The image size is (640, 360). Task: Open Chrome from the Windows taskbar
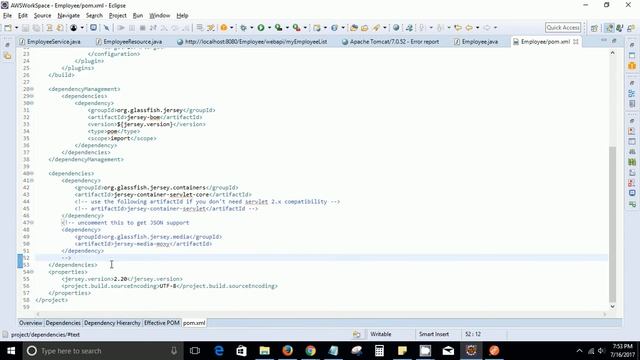(x=311, y=351)
